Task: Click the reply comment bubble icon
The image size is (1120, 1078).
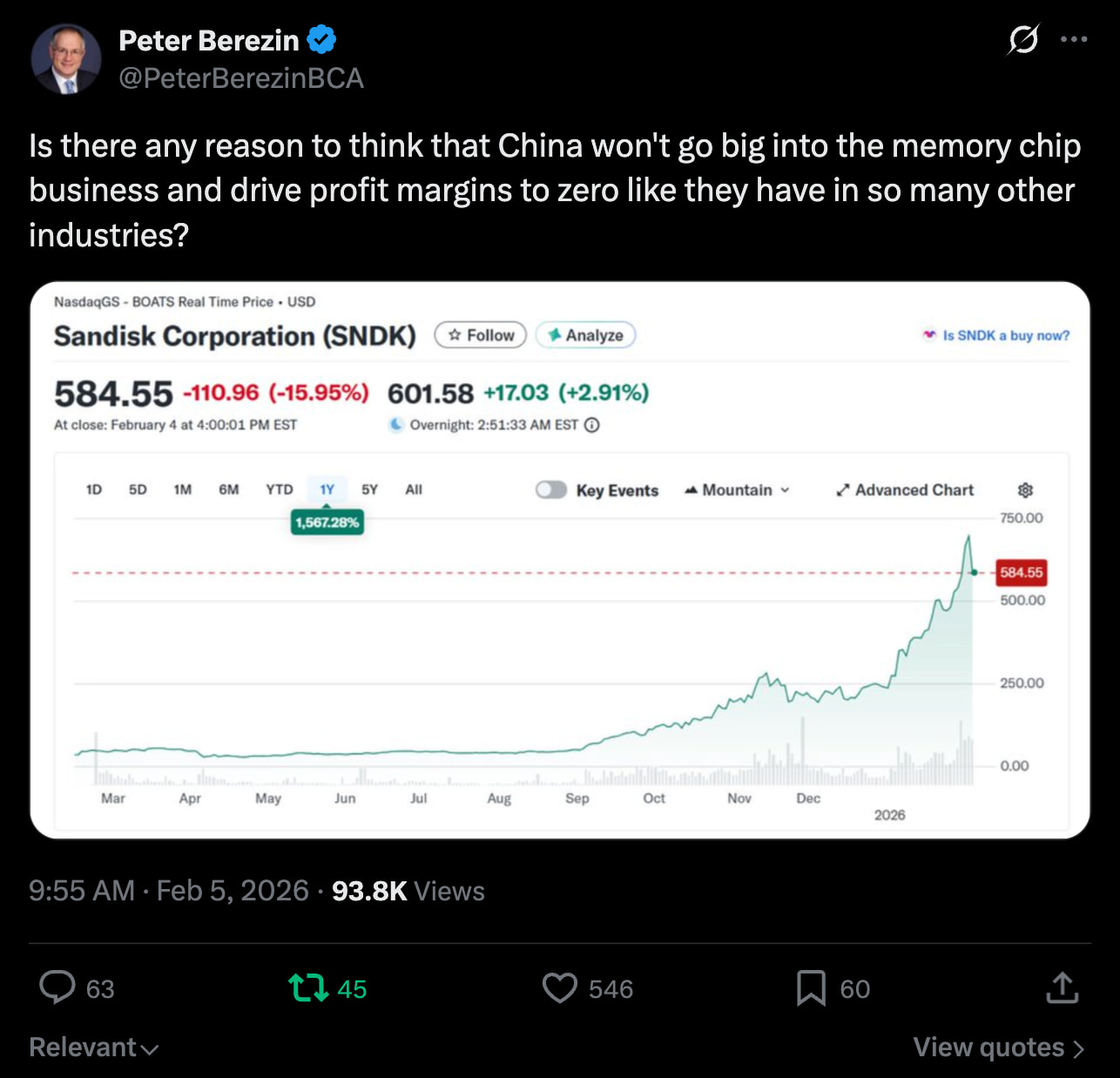Action: click(57, 988)
